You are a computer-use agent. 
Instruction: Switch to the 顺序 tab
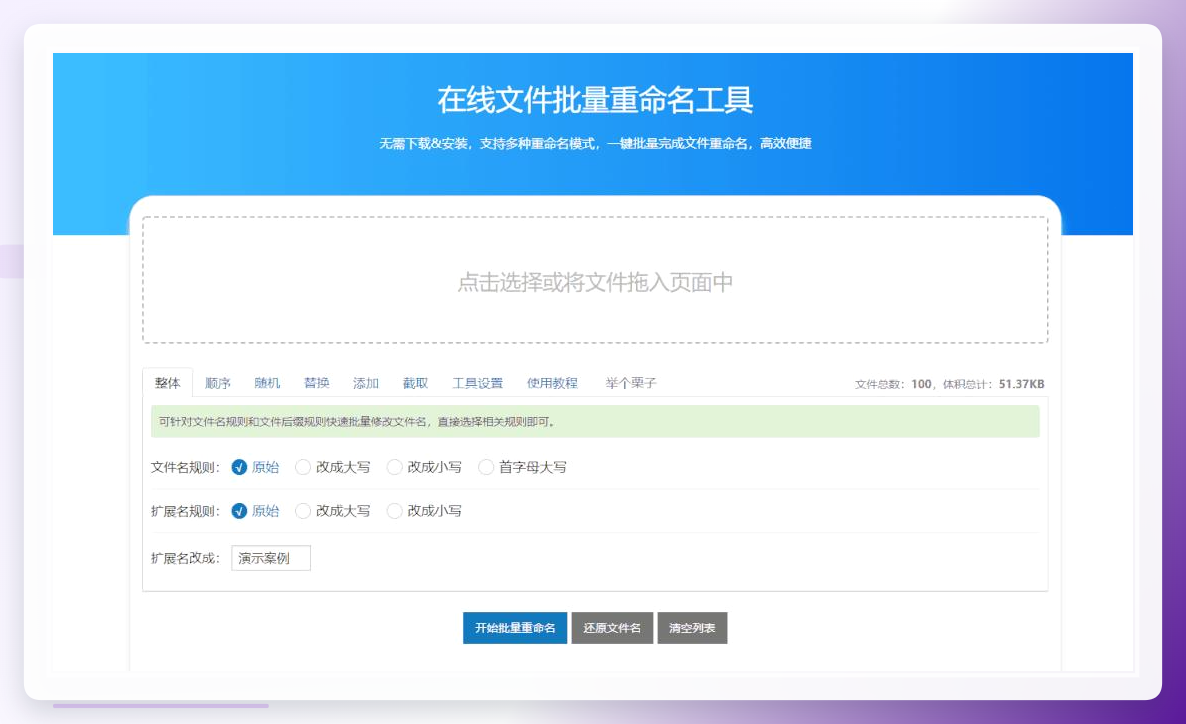(218, 383)
